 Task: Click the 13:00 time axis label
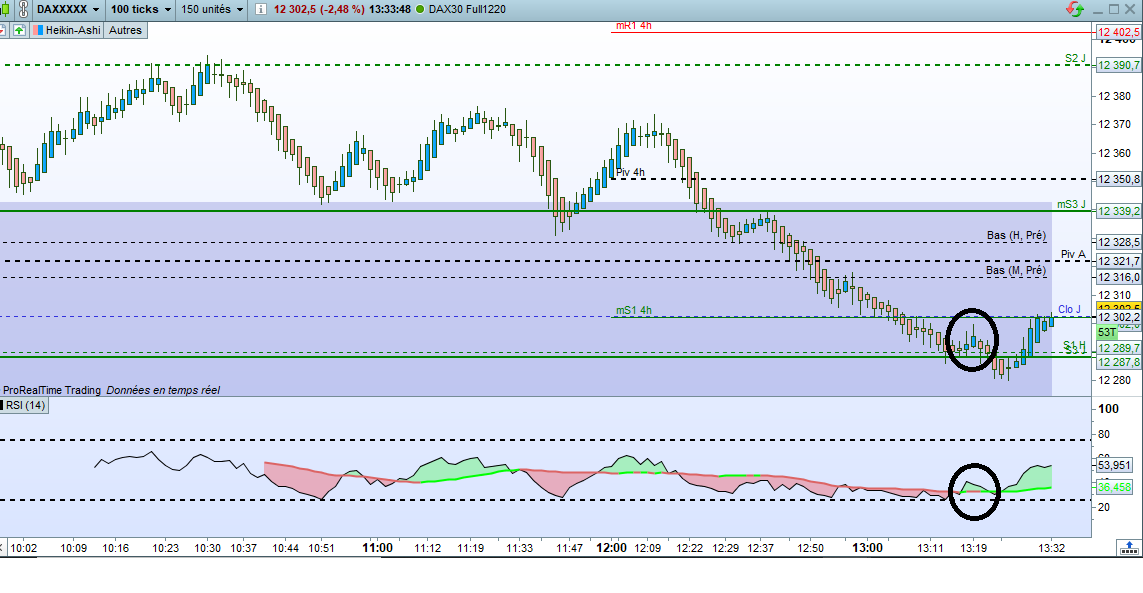pos(867,548)
